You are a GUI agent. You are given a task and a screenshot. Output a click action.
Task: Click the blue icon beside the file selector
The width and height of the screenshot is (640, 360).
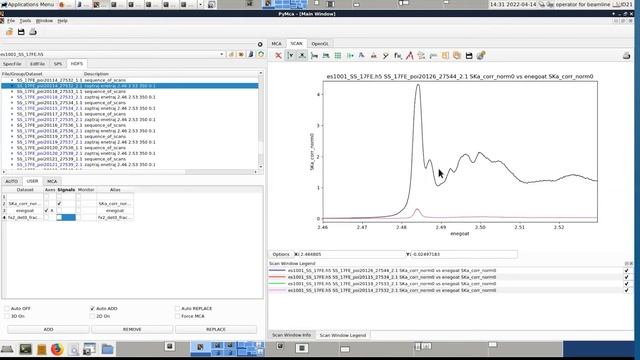click(251, 54)
